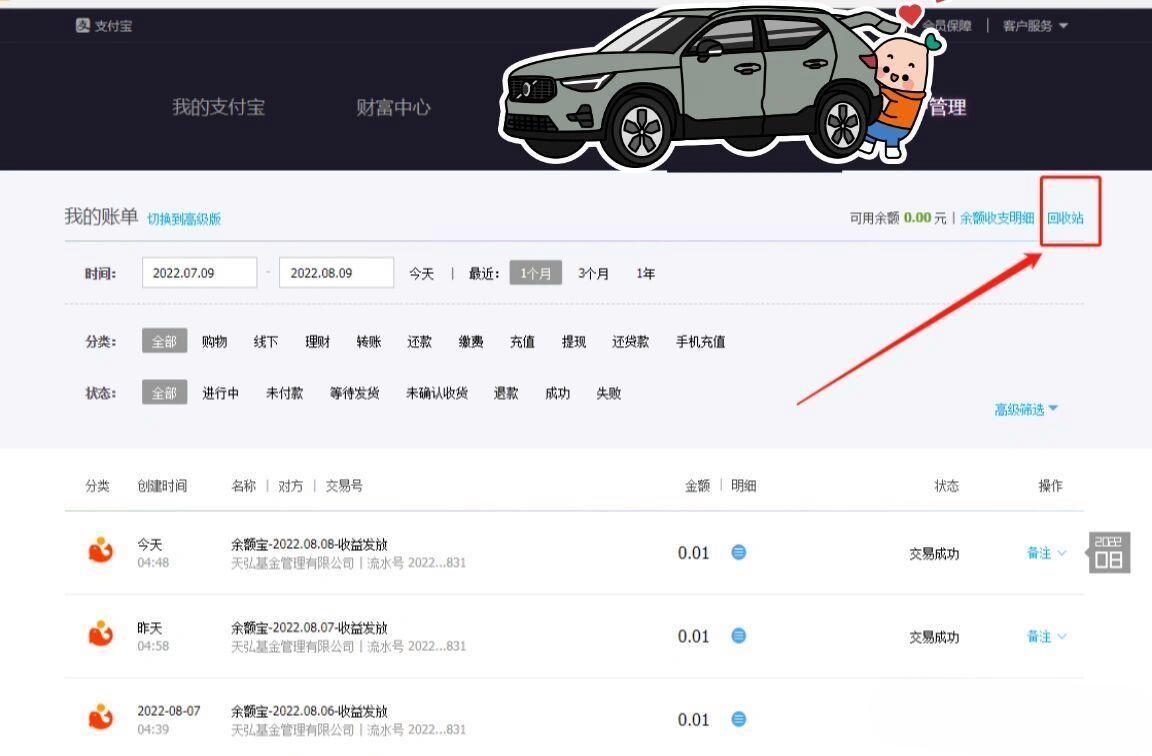1152x756 pixels.
Task: Filter by status 退款
Action: (x=506, y=393)
